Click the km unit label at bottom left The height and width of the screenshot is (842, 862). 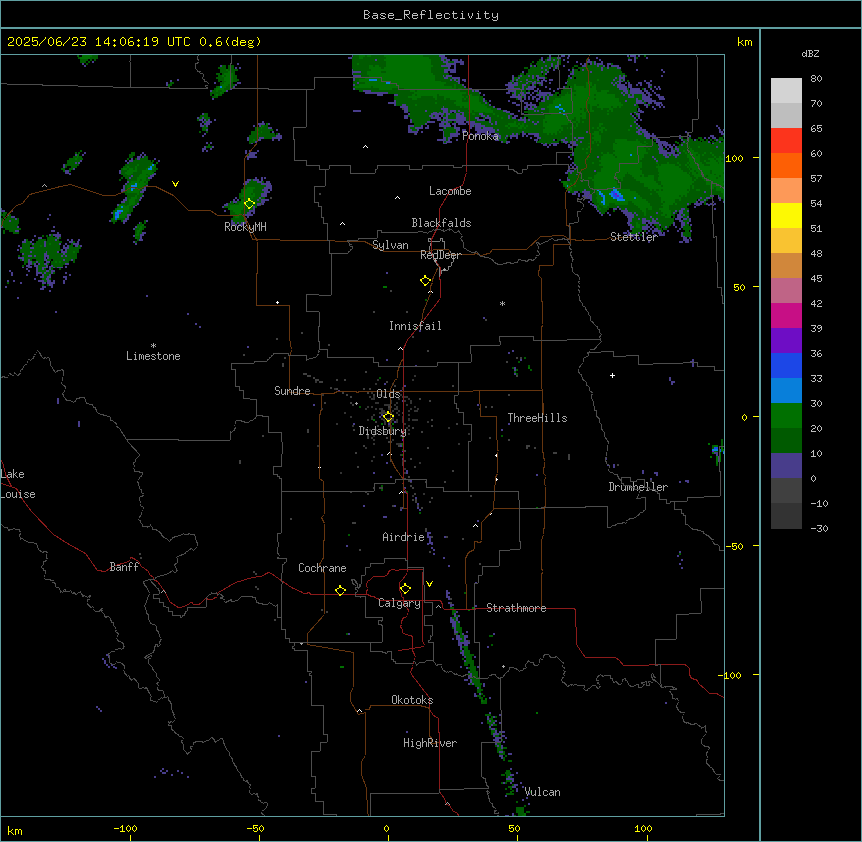tap(15, 830)
